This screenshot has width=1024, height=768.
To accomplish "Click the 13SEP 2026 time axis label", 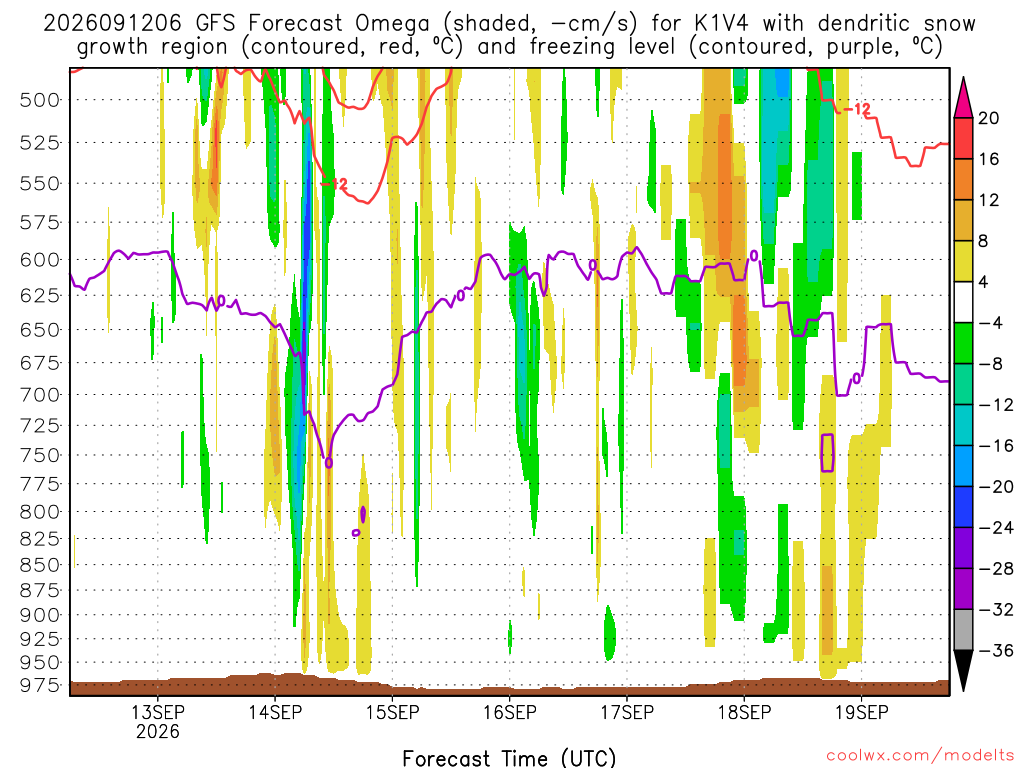I will point(158,721).
